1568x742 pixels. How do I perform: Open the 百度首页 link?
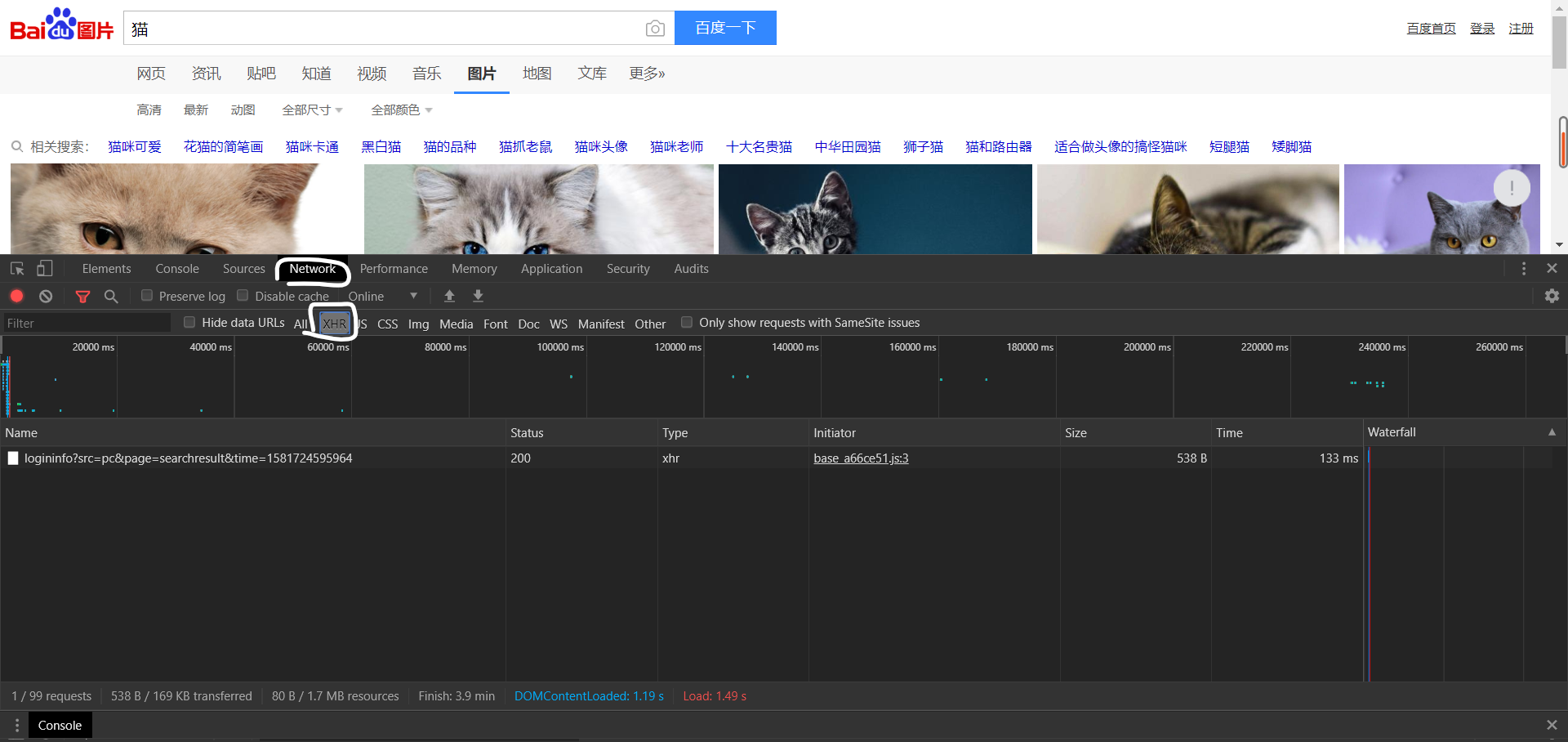(x=1431, y=29)
